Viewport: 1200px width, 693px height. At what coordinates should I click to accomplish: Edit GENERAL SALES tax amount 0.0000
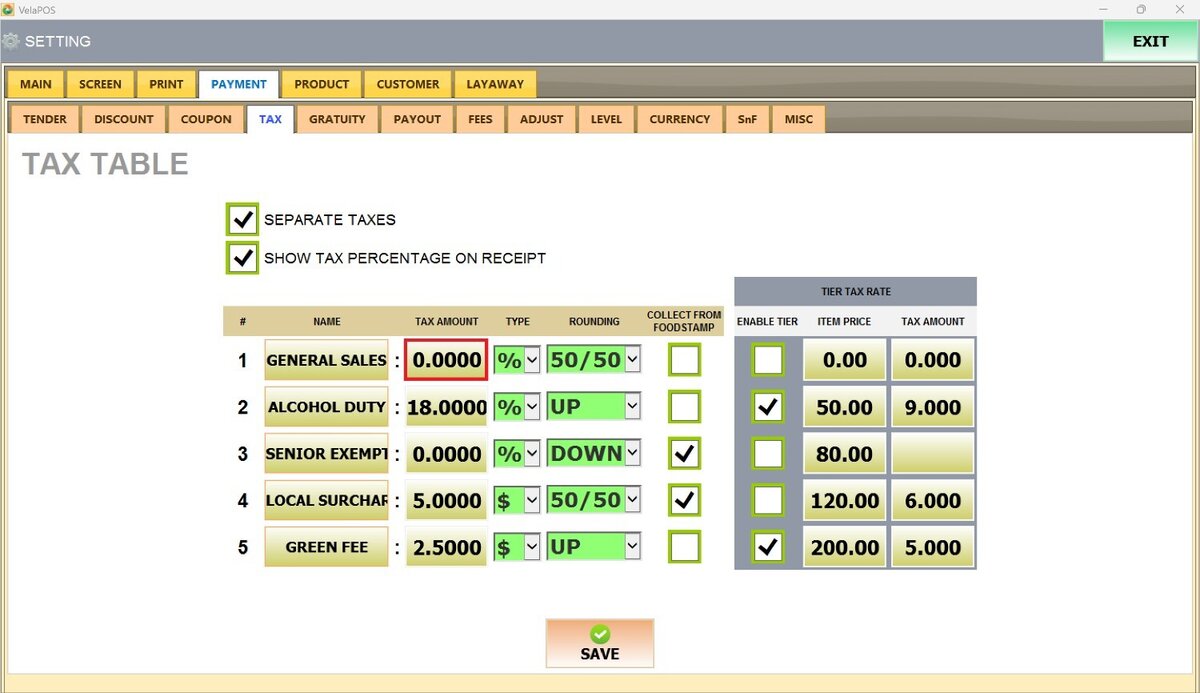[446, 360]
